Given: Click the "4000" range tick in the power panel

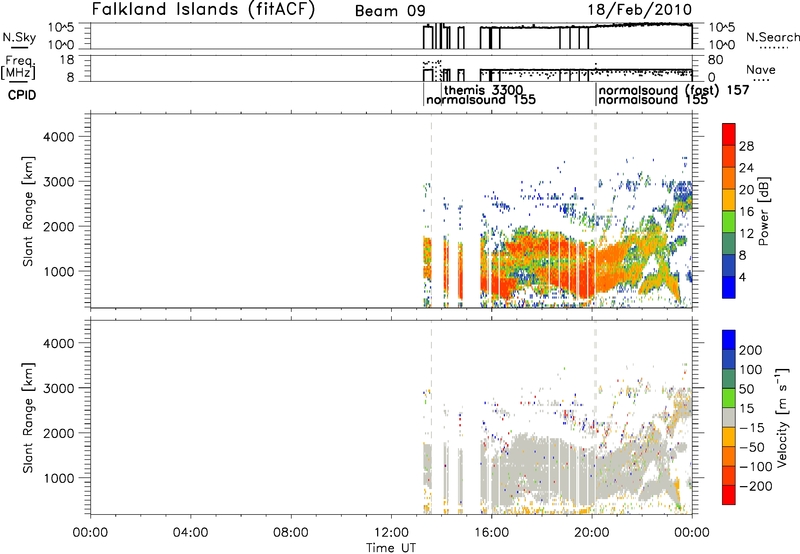Looking at the screenshot, I should pyautogui.click(x=59, y=137).
